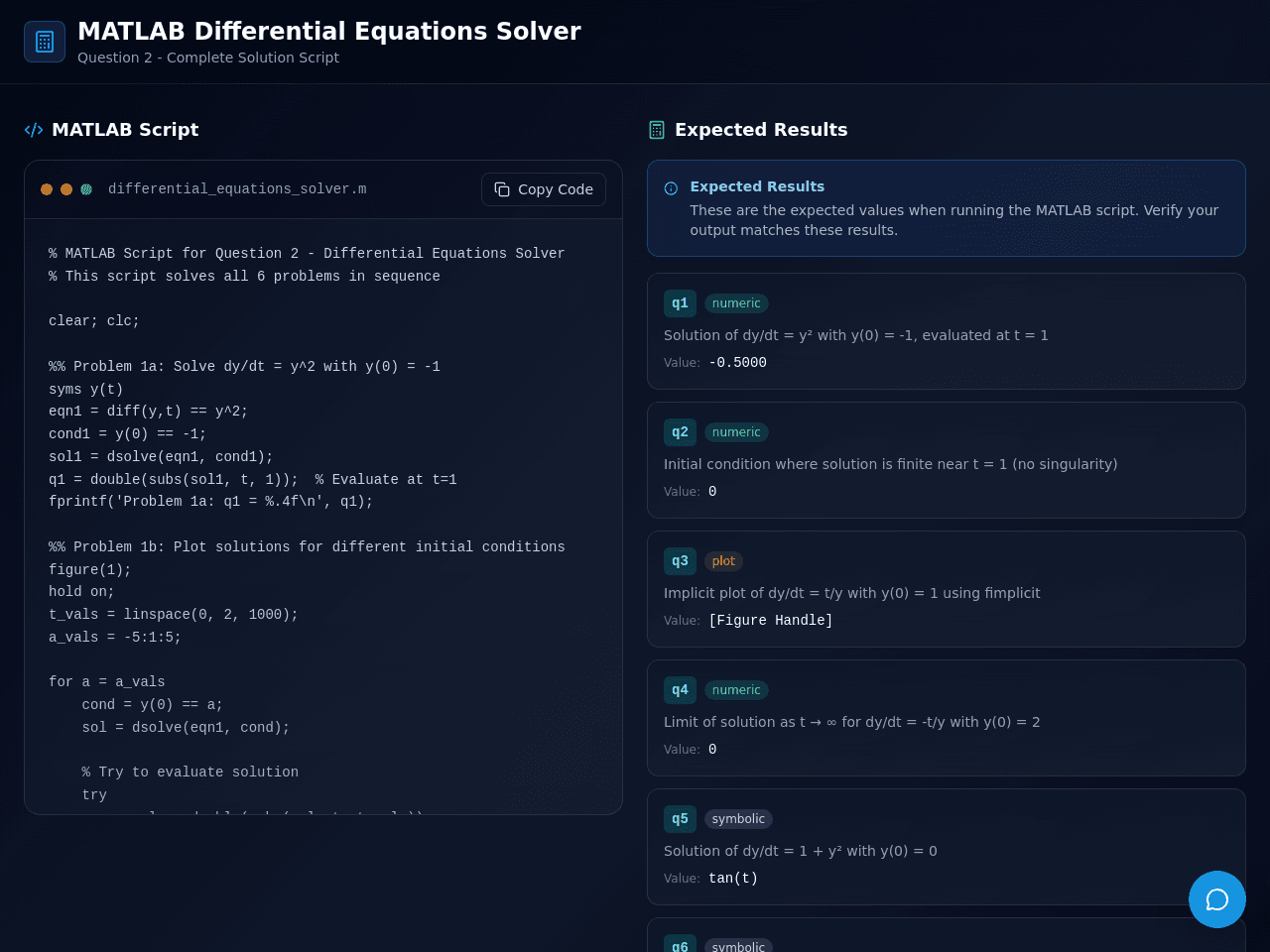Screen dimensions: 1270x952
Task: Click the q4 description about limit of solution
Action: click(852, 722)
